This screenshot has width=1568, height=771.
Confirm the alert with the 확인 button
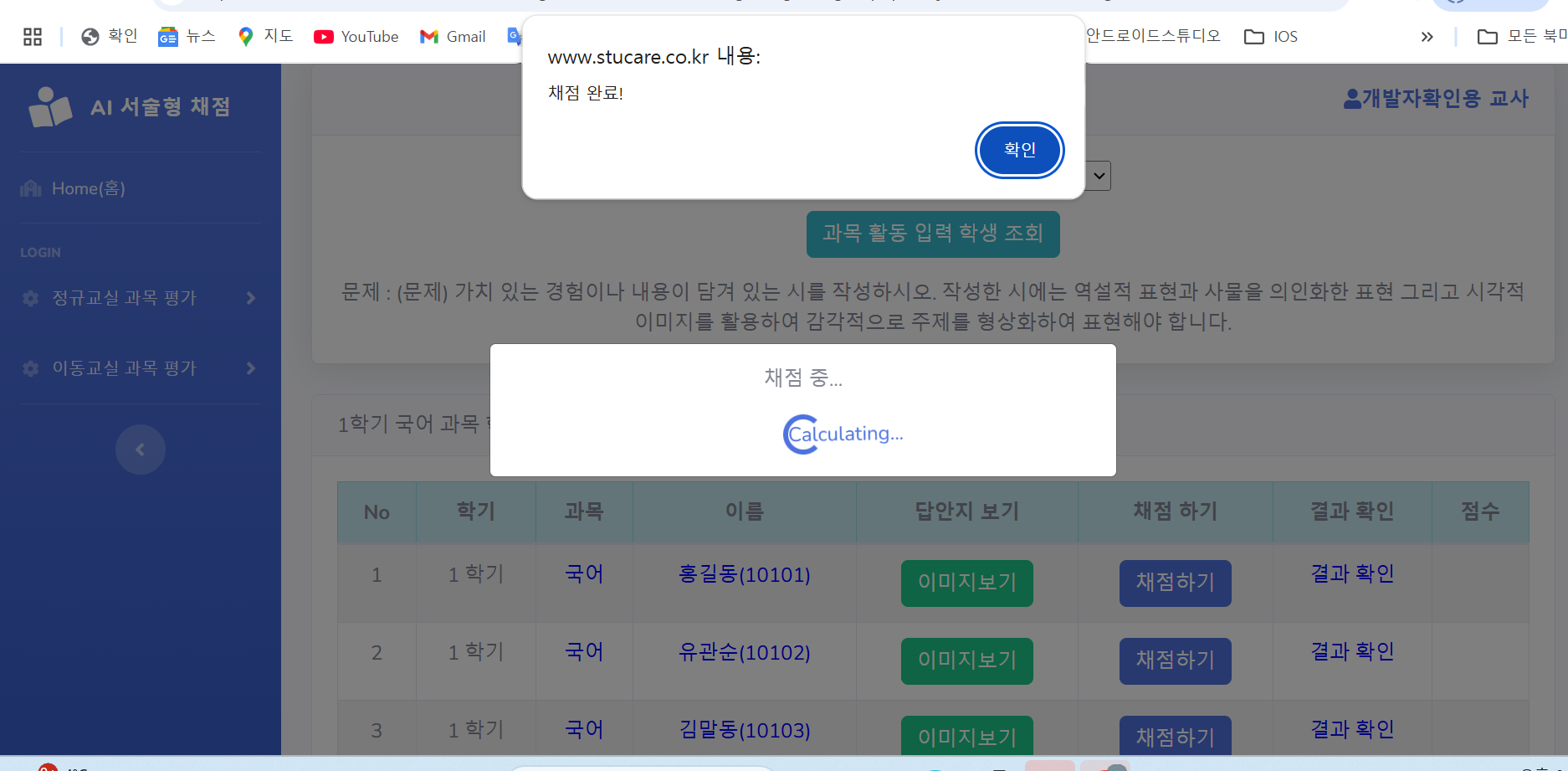1020,150
